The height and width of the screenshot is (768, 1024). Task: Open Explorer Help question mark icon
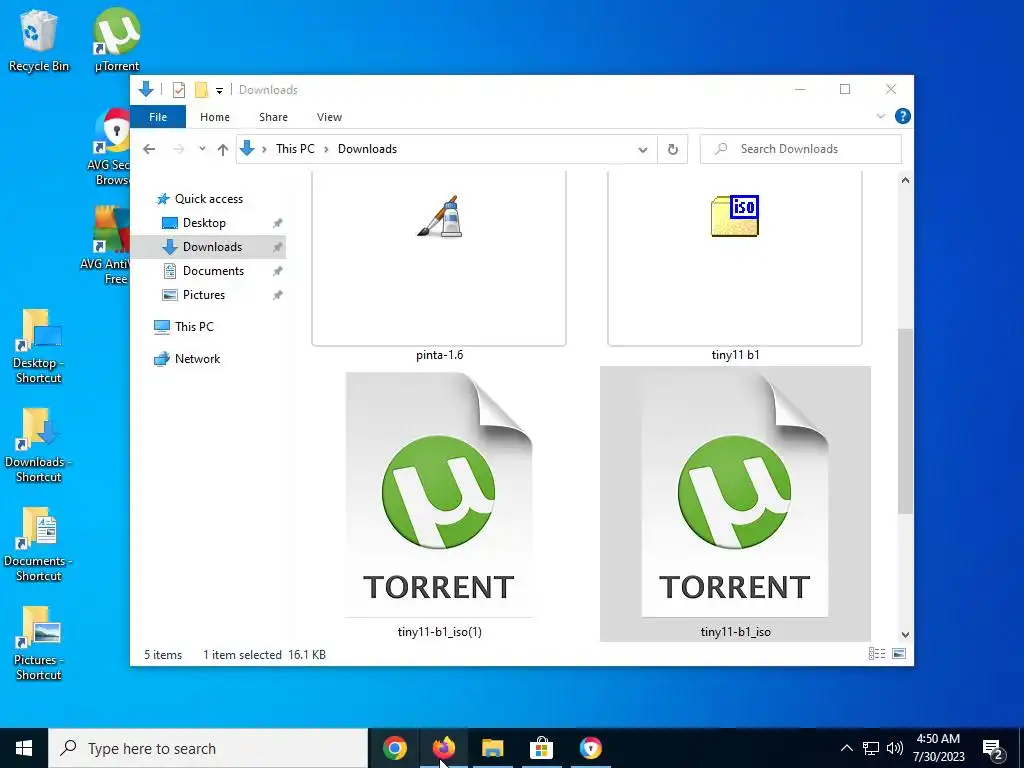903,116
